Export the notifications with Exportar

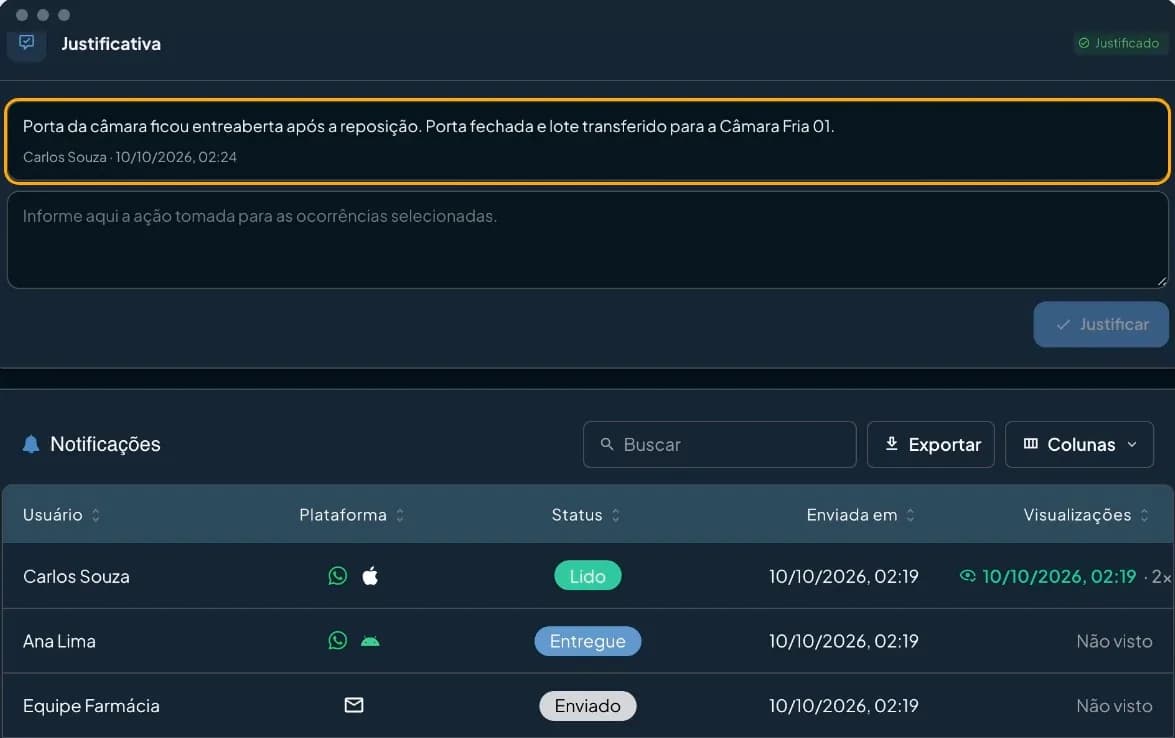pyautogui.click(x=931, y=444)
